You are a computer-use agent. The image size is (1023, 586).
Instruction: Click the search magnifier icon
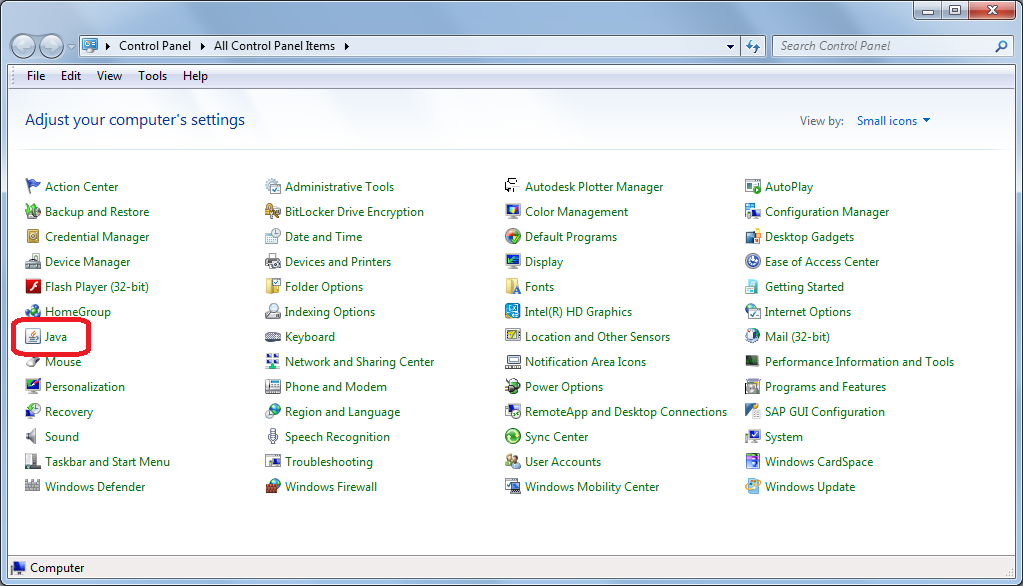pos(1001,46)
